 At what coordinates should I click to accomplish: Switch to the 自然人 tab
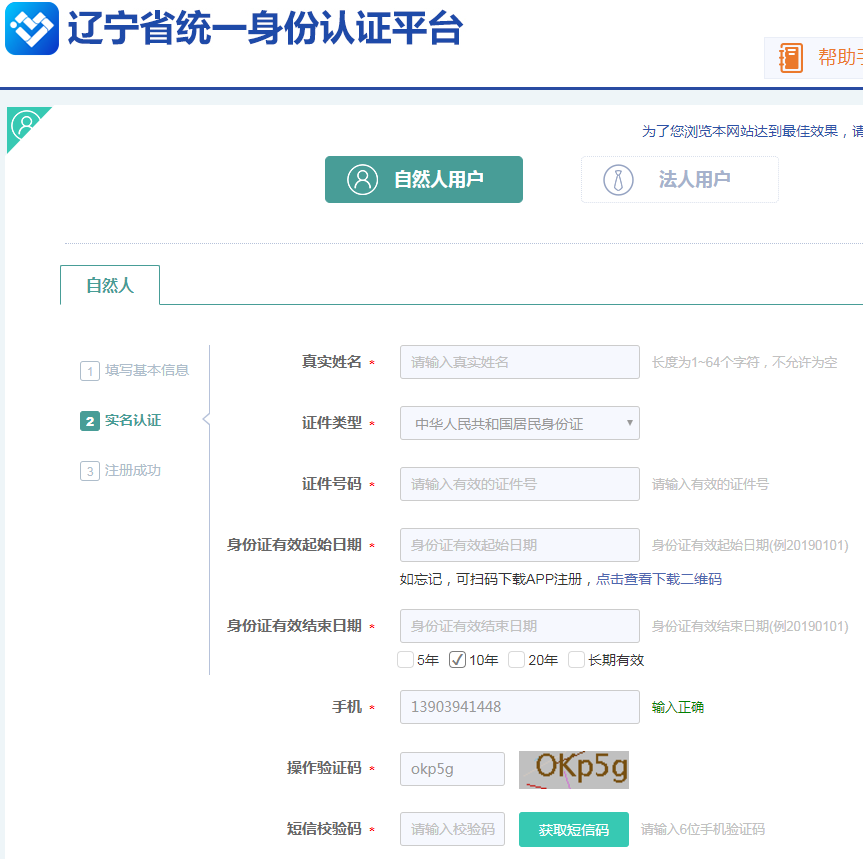click(x=110, y=285)
